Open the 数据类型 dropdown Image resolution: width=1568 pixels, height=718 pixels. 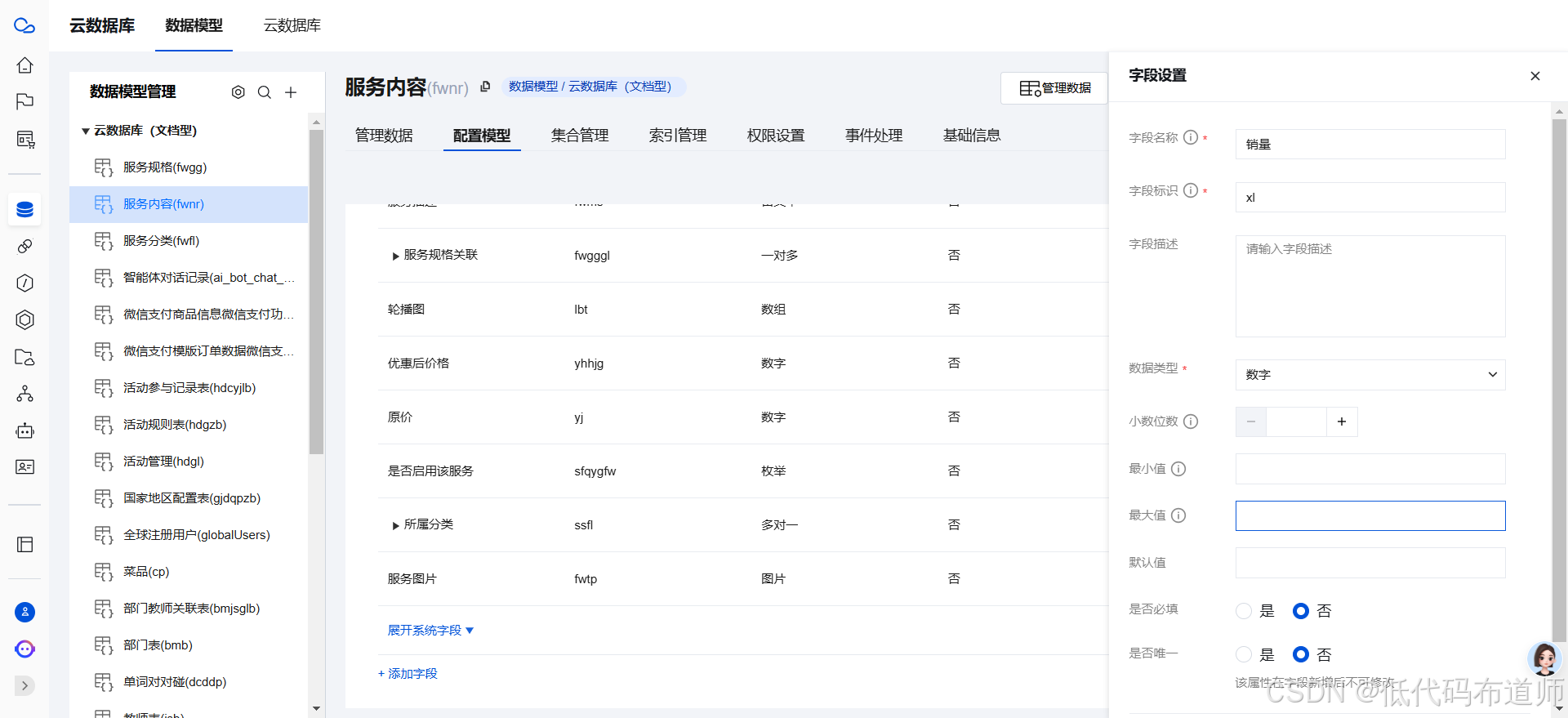[1370, 375]
